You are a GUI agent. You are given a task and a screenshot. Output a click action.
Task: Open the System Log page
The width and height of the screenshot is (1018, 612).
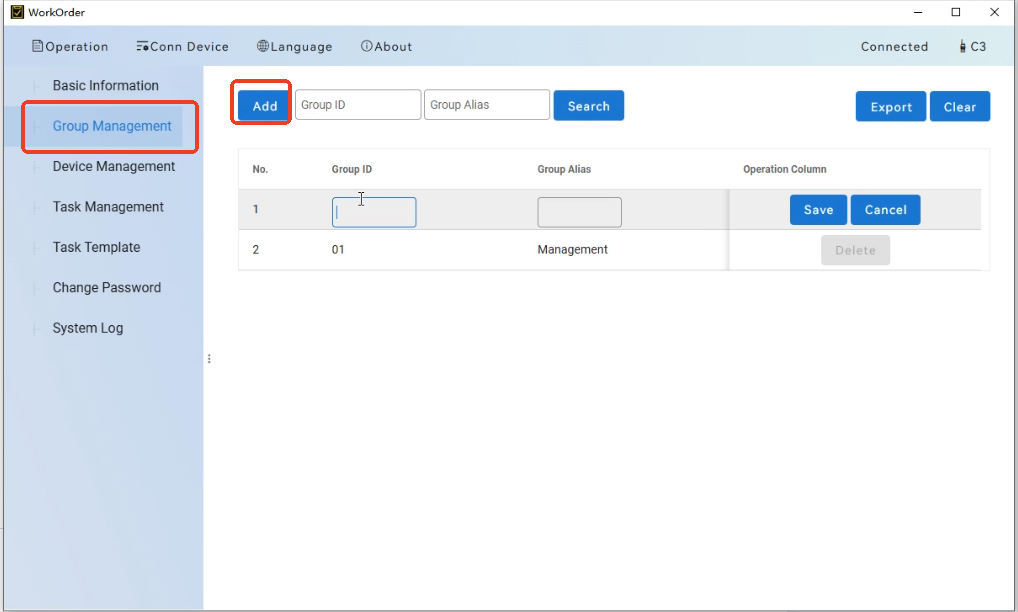click(88, 328)
